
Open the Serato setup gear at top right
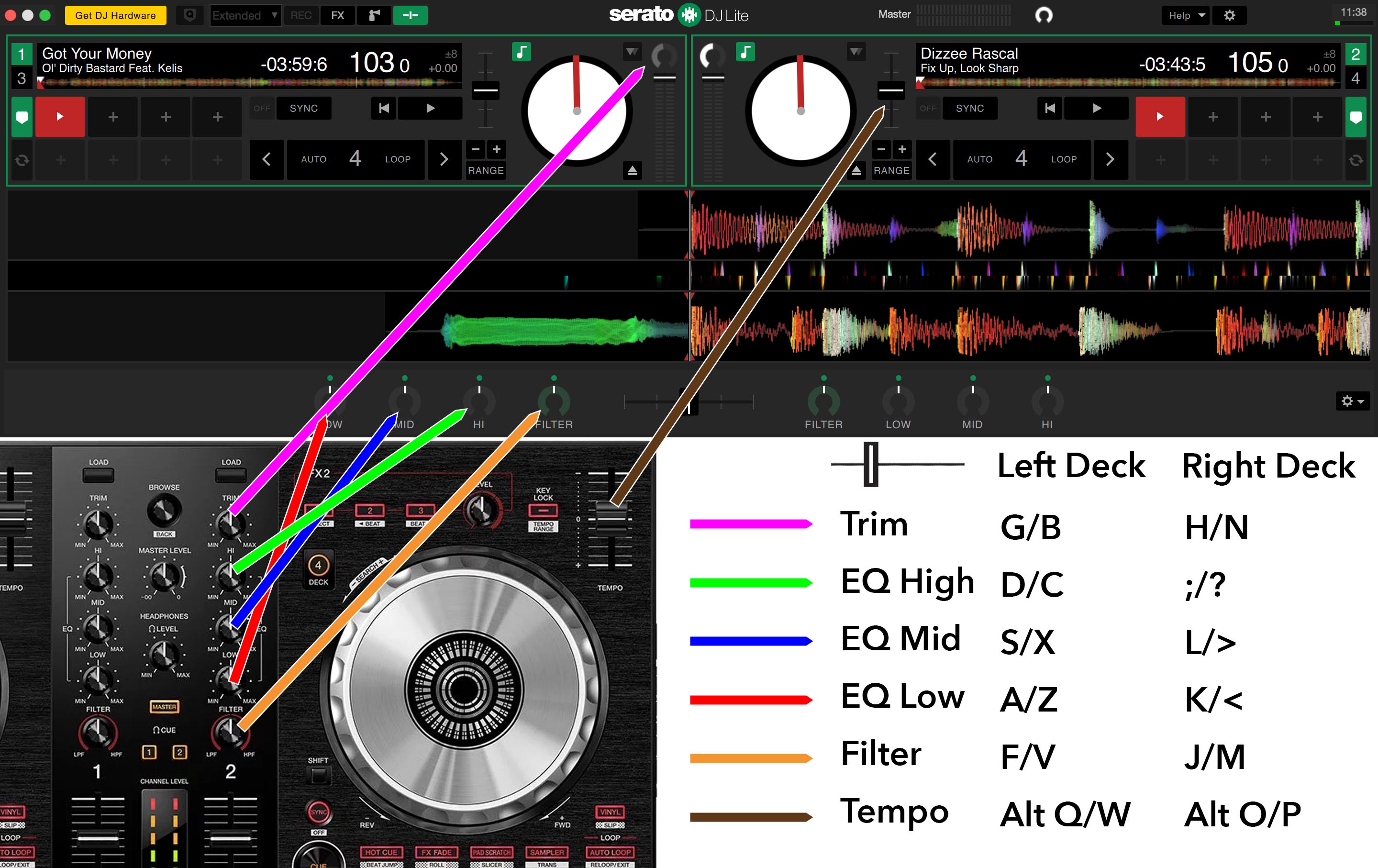tap(1229, 15)
